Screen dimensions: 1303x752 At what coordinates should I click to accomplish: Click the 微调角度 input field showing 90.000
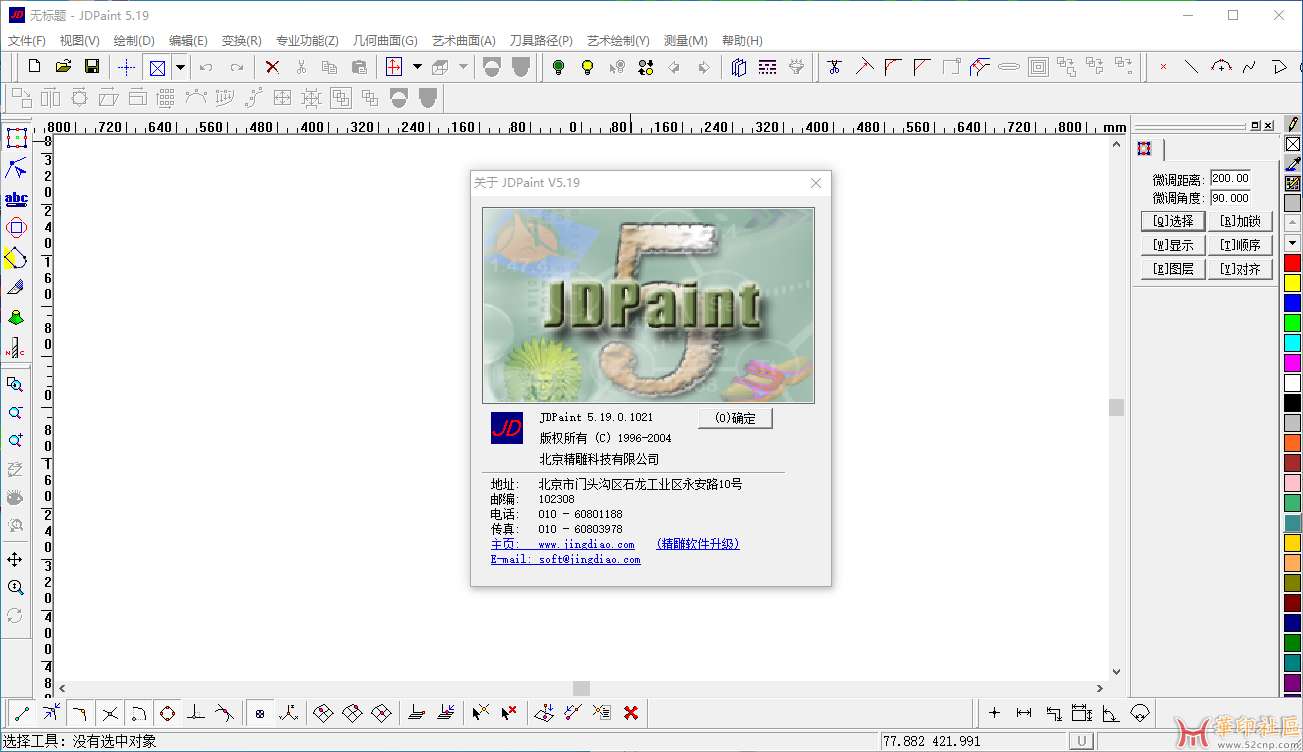(x=1230, y=198)
